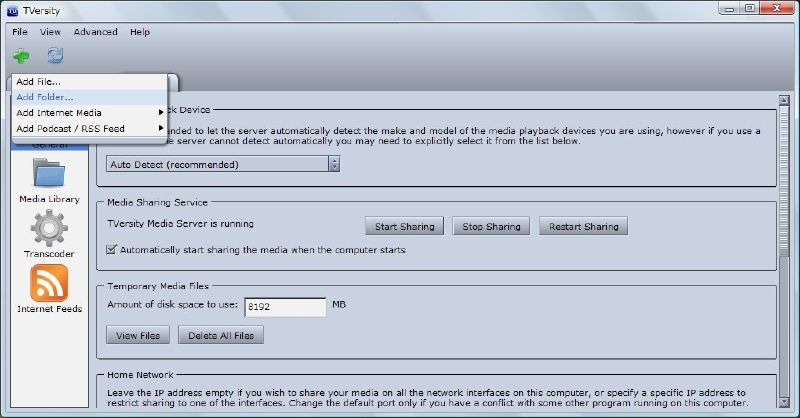Expand the Add Internet Media submenu arrow
This screenshot has height=418, width=800.
161,112
